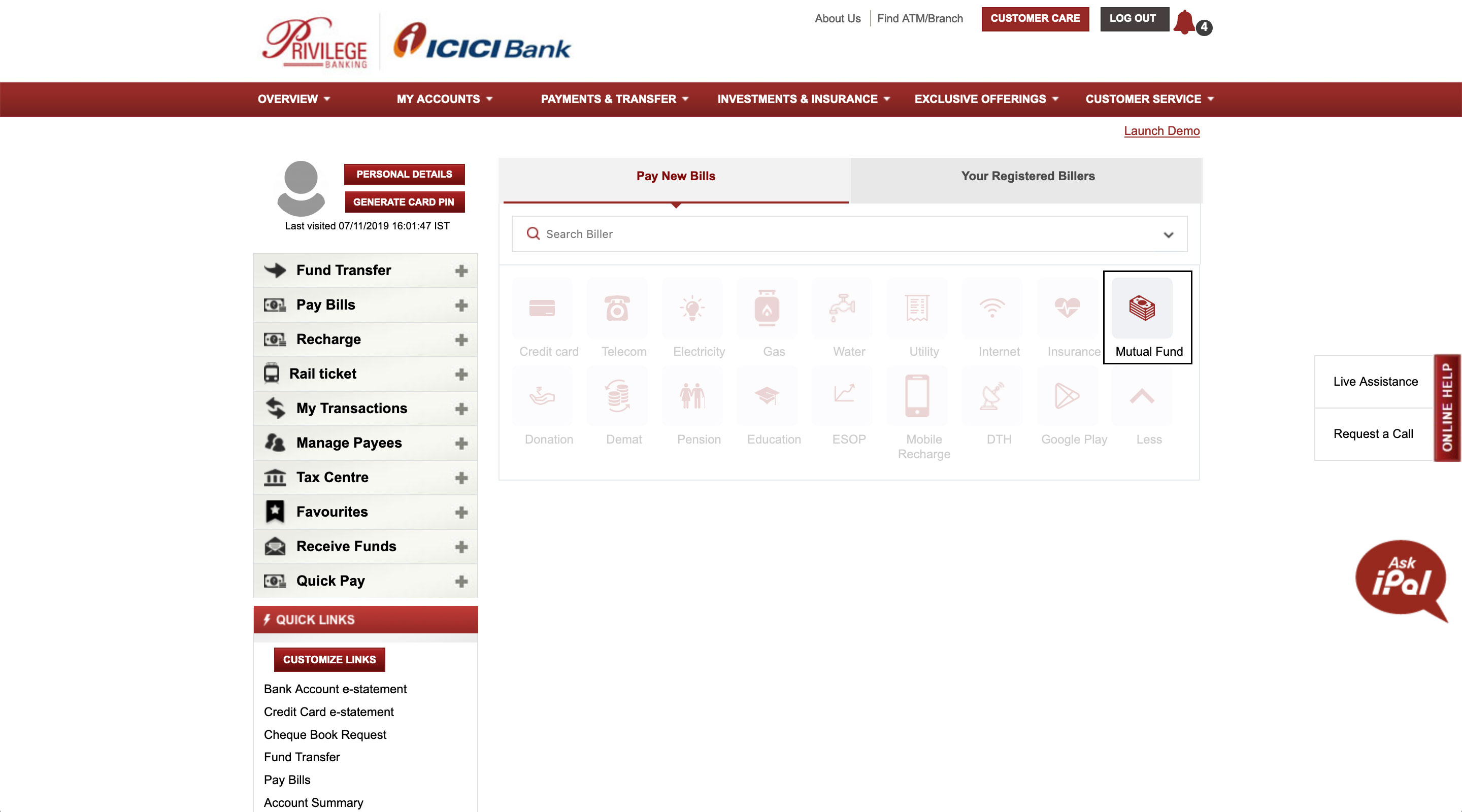1462x812 pixels.
Task: Click the user profile avatar image
Action: tap(301, 188)
